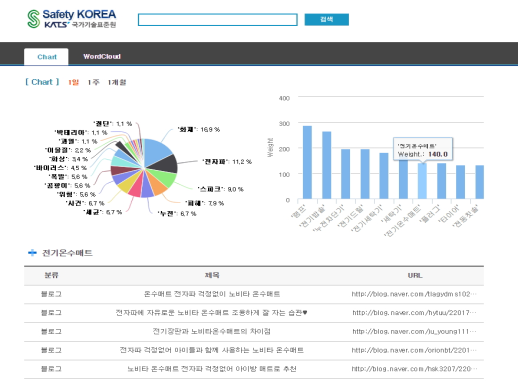The width and height of the screenshot is (519, 392).
Task: Click the Safety KOREA logo
Action: 72,19
